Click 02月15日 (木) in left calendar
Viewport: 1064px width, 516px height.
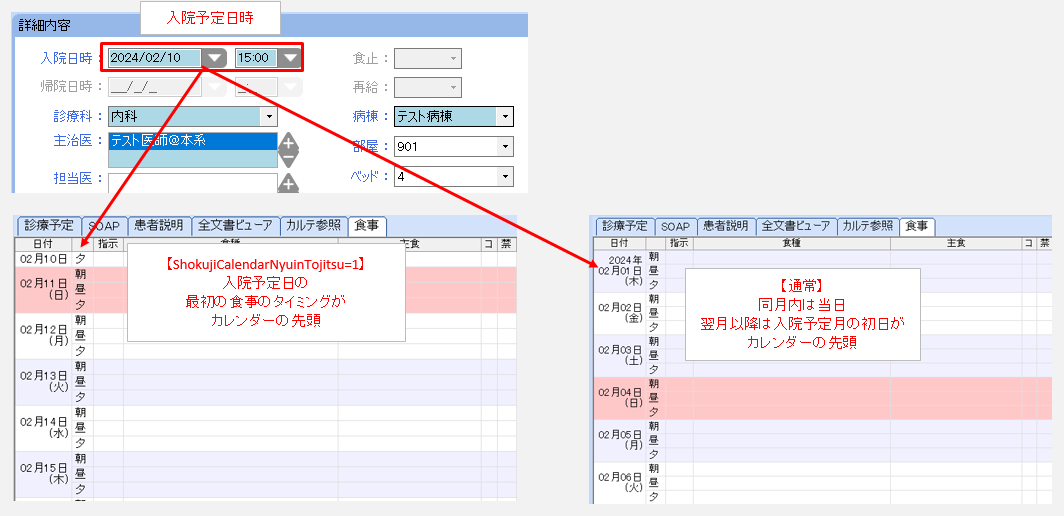43,474
